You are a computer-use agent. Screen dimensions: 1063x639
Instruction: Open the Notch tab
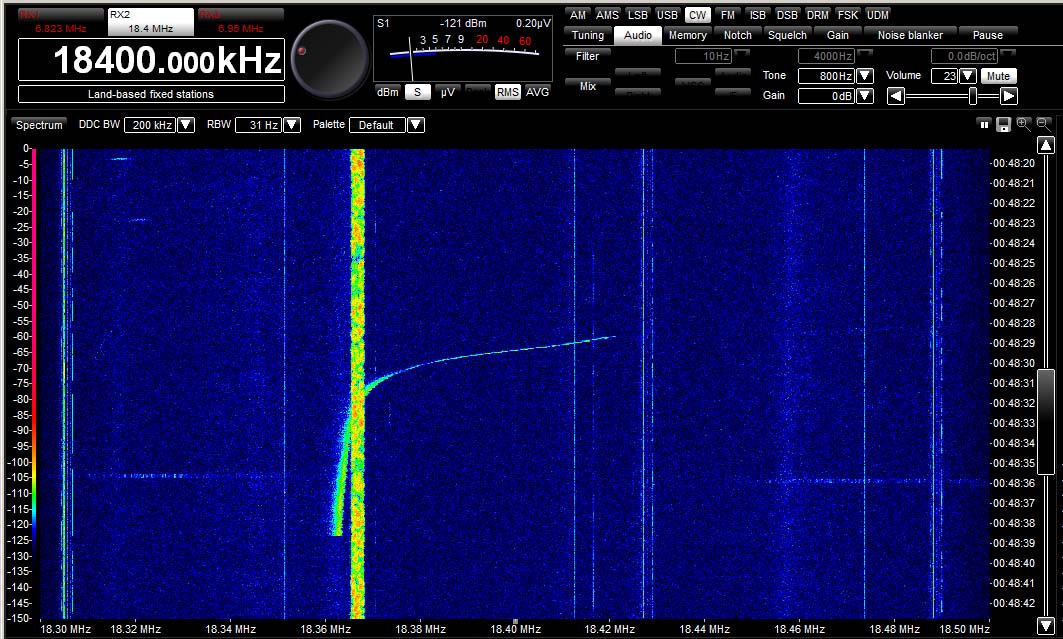click(738, 35)
